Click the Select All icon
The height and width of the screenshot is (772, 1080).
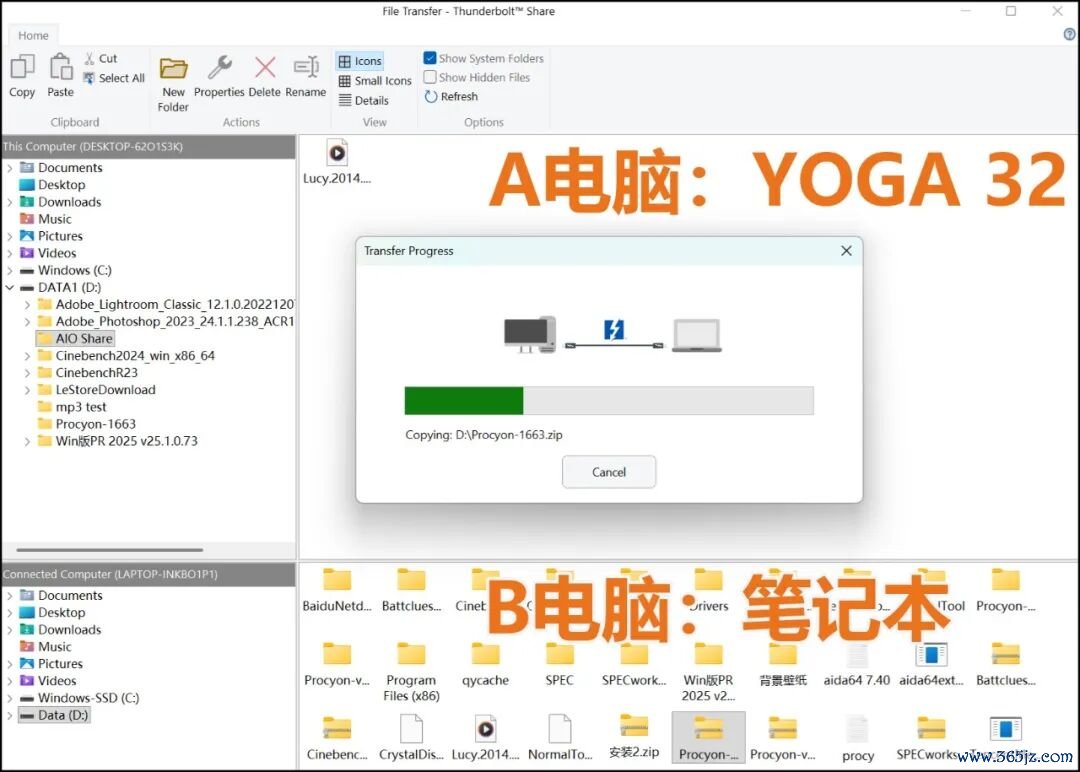pos(89,78)
